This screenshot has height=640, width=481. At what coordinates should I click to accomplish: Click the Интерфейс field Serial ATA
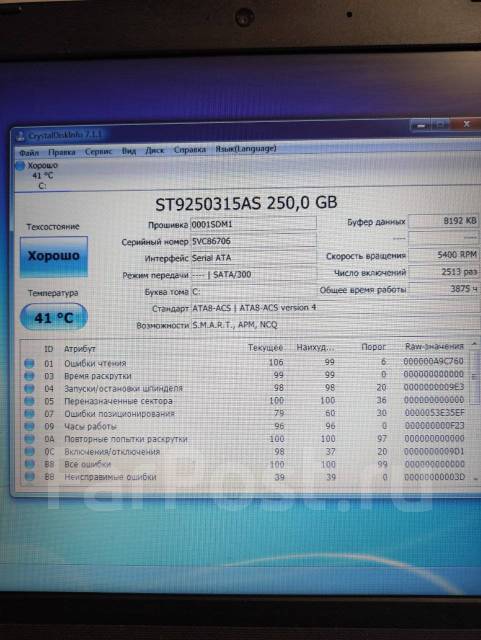click(254, 258)
